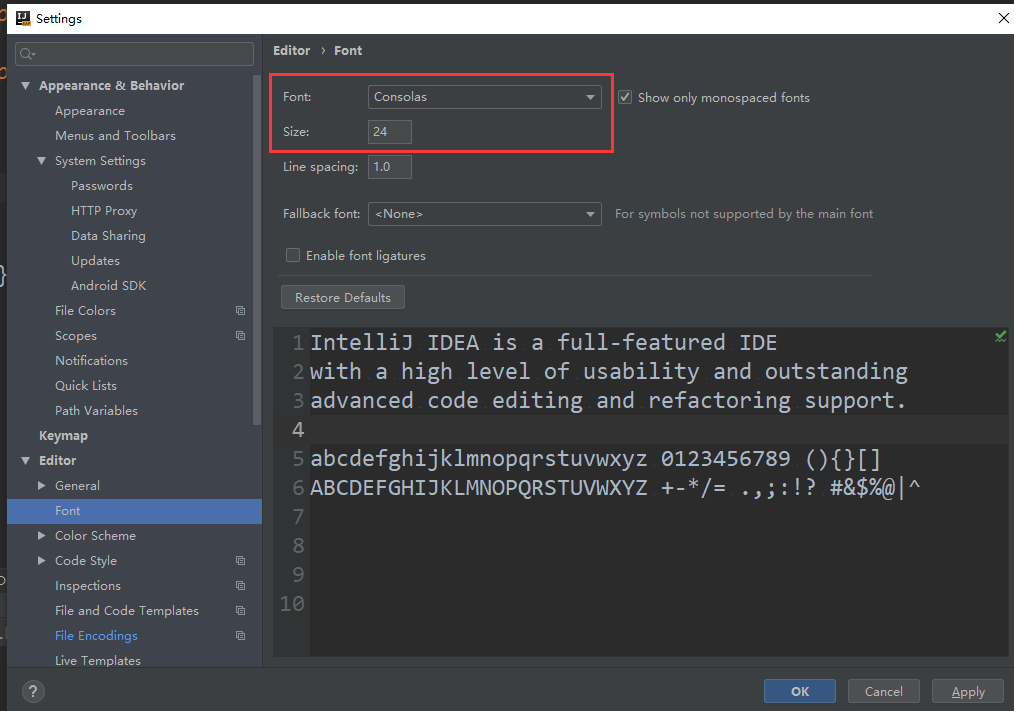
Task: Click the Size field showing 24
Action: [389, 132]
